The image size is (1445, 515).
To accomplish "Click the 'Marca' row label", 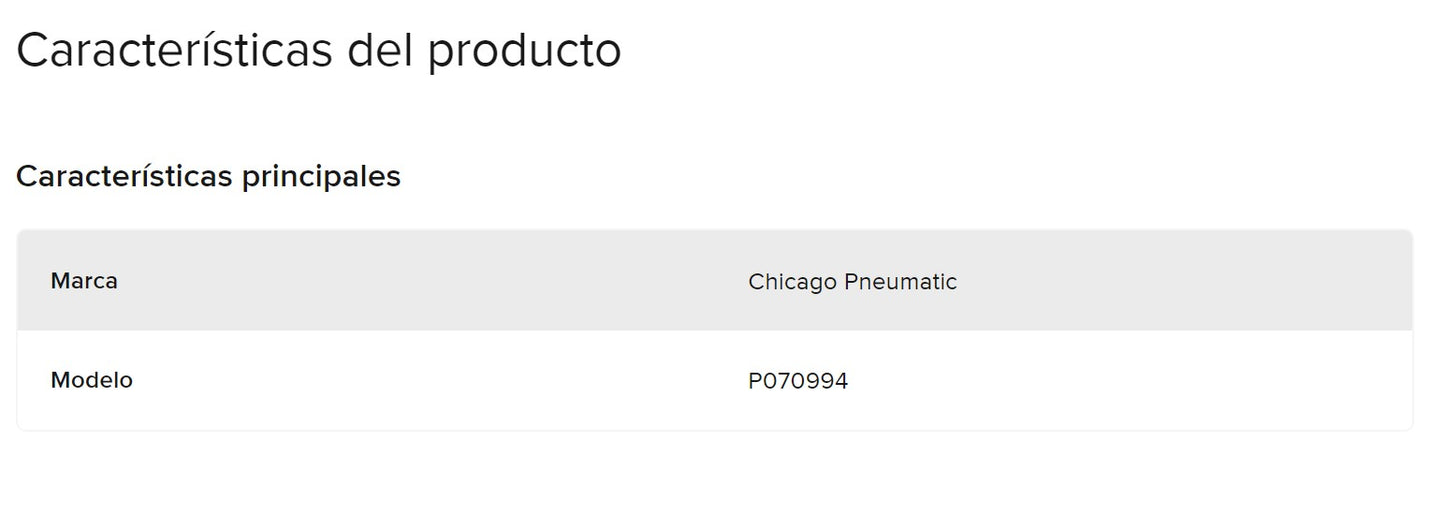I will pyautogui.click(x=84, y=281).
